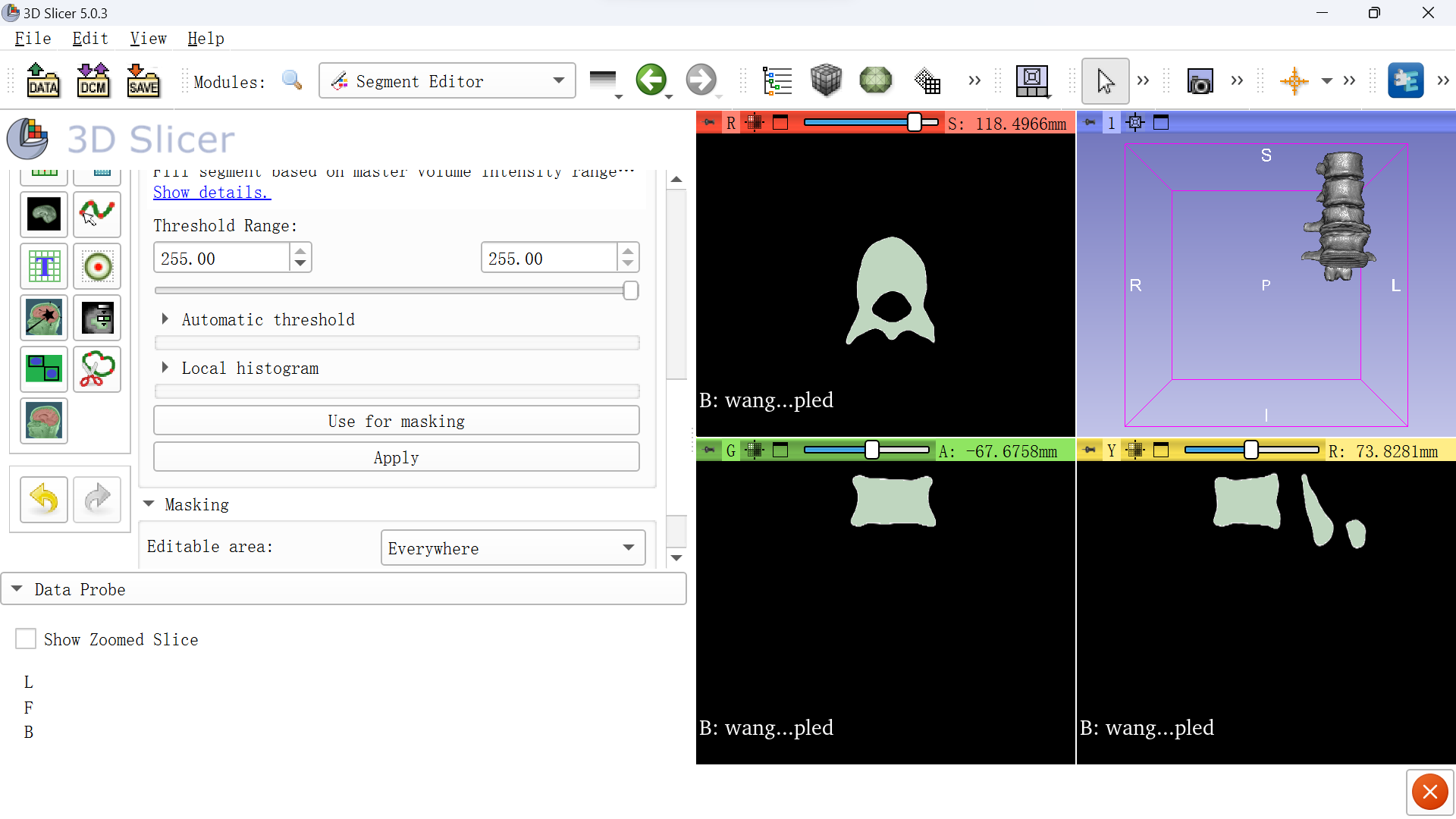This screenshot has height=819, width=1456.
Task: Click the green slice offset slider
Action: point(866,450)
